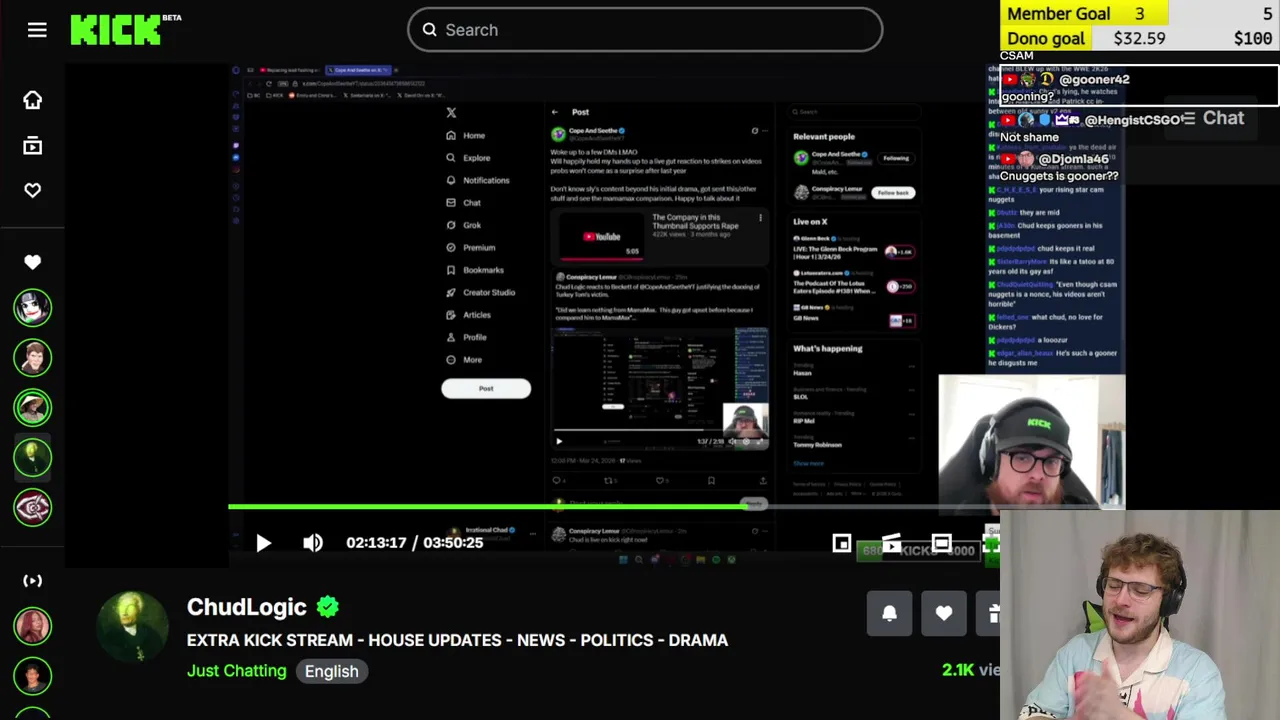
Task: Toggle theater mode in player controls
Action: tap(941, 543)
